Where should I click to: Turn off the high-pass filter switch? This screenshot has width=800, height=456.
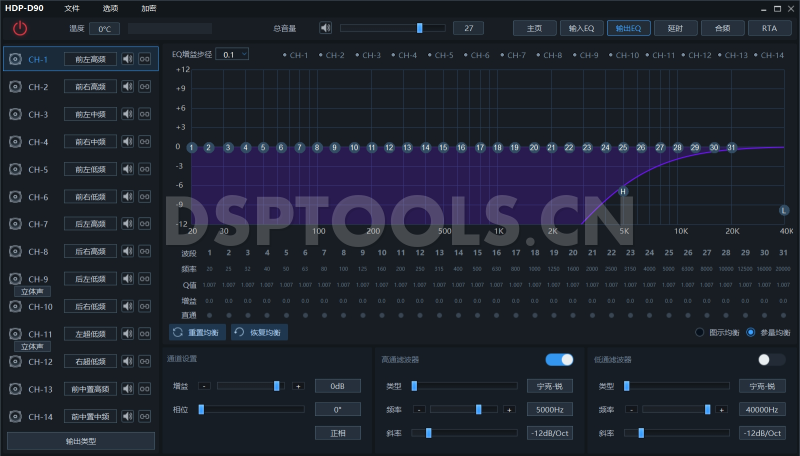point(559,359)
